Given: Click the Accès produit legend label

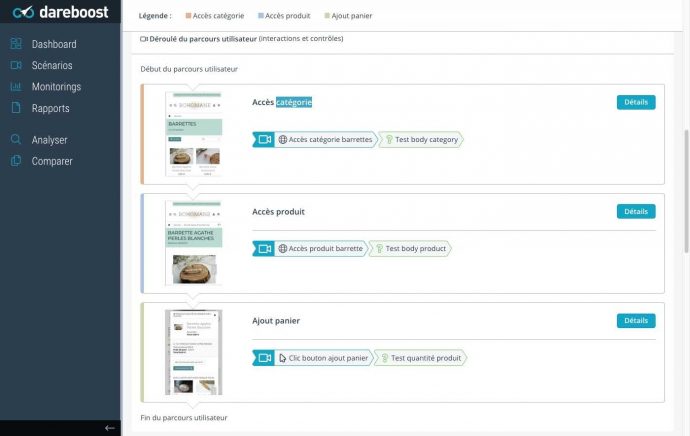Looking at the screenshot, I should pyautogui.click(x=288, y=16).
